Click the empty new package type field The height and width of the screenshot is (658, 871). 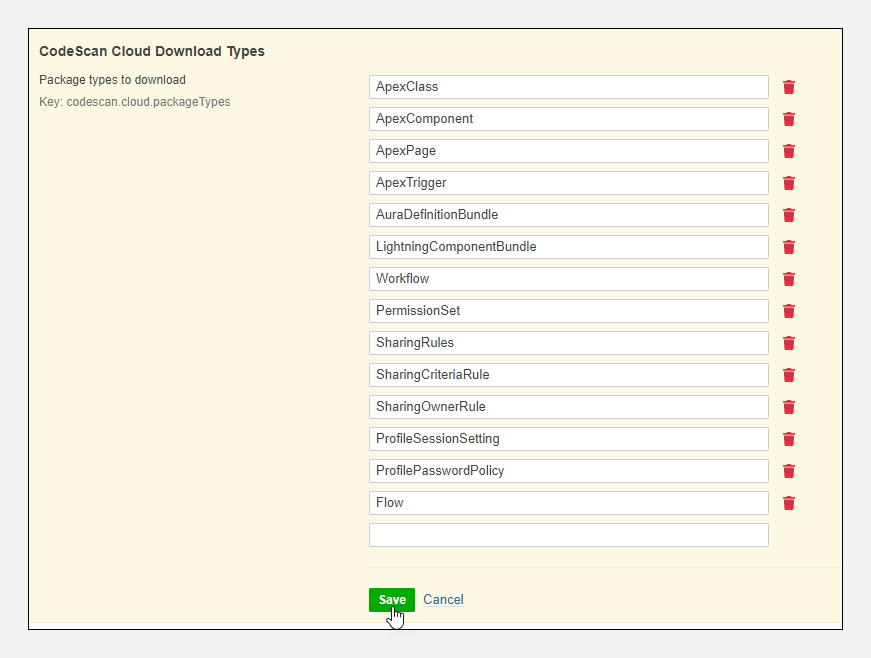568,535
